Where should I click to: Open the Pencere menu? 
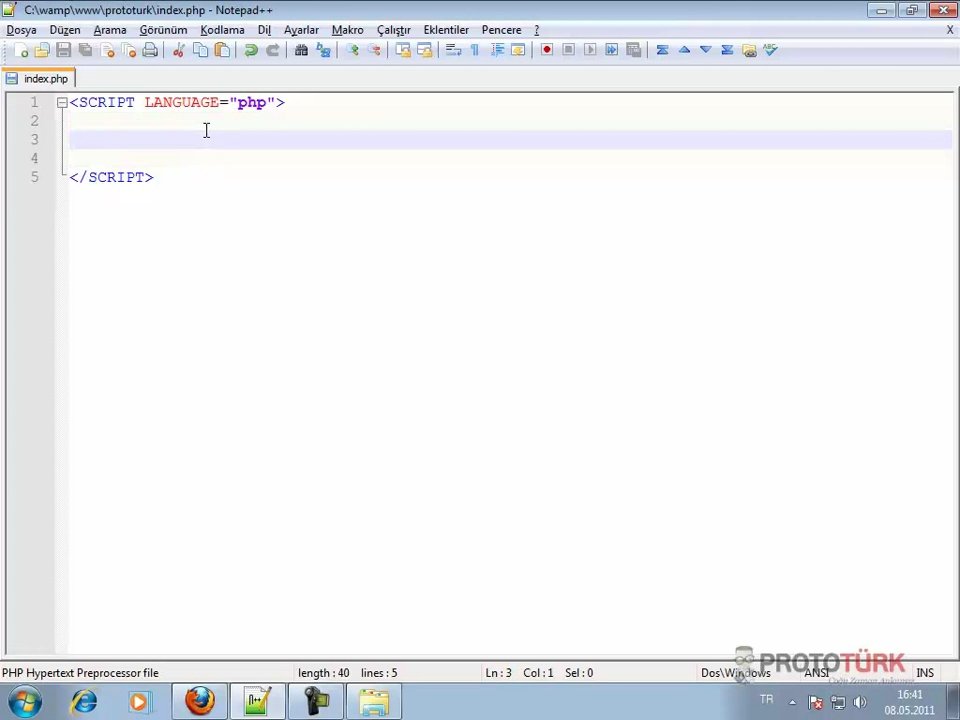point(501,30)
